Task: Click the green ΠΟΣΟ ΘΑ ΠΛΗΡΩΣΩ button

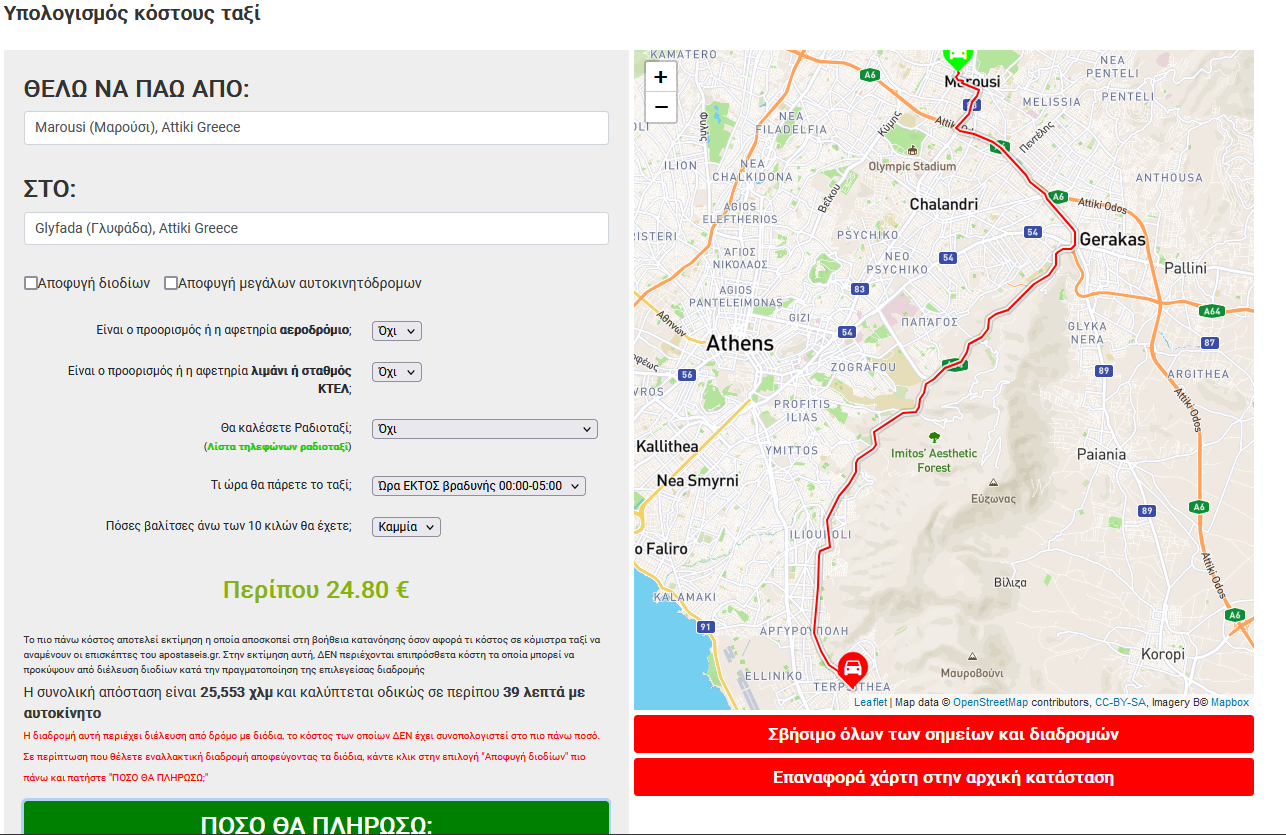Action: coord(316,819)
